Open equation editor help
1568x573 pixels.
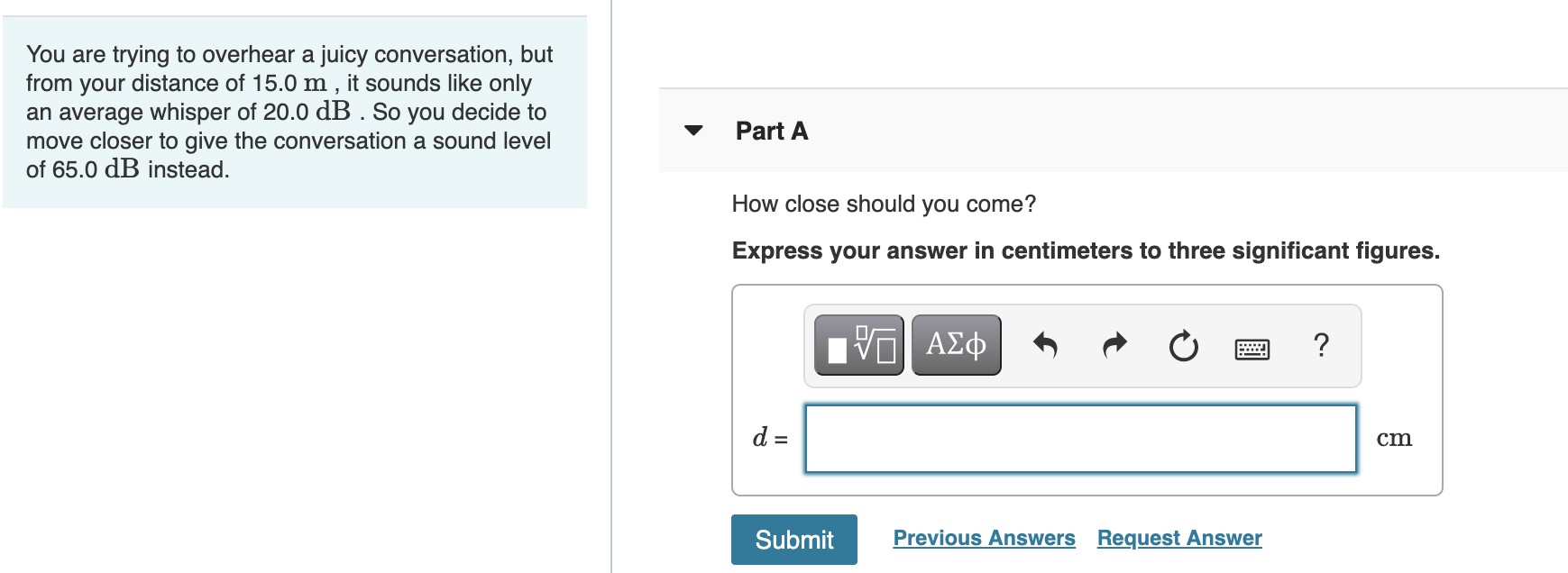[1321, 344]
